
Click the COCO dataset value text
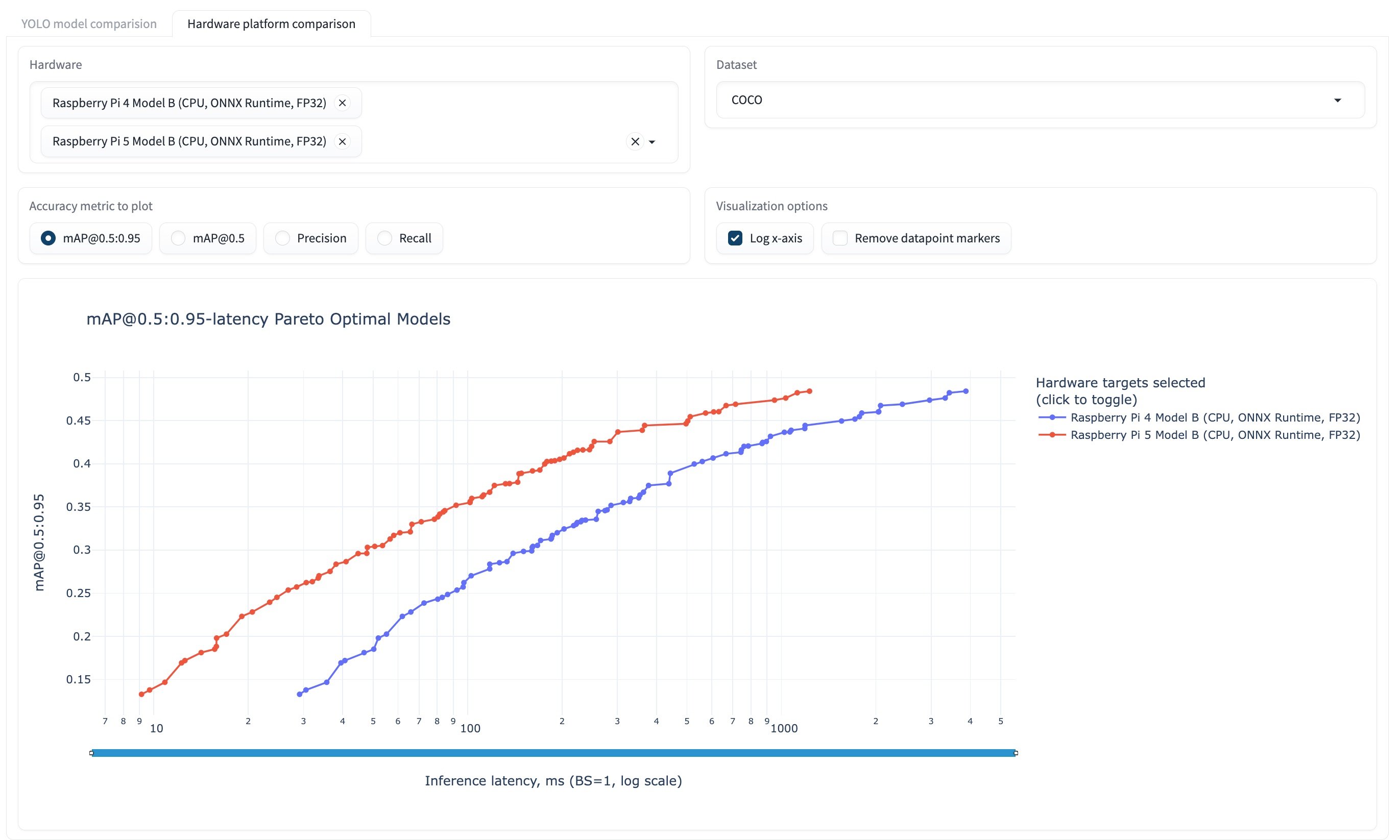pos(747,100)
